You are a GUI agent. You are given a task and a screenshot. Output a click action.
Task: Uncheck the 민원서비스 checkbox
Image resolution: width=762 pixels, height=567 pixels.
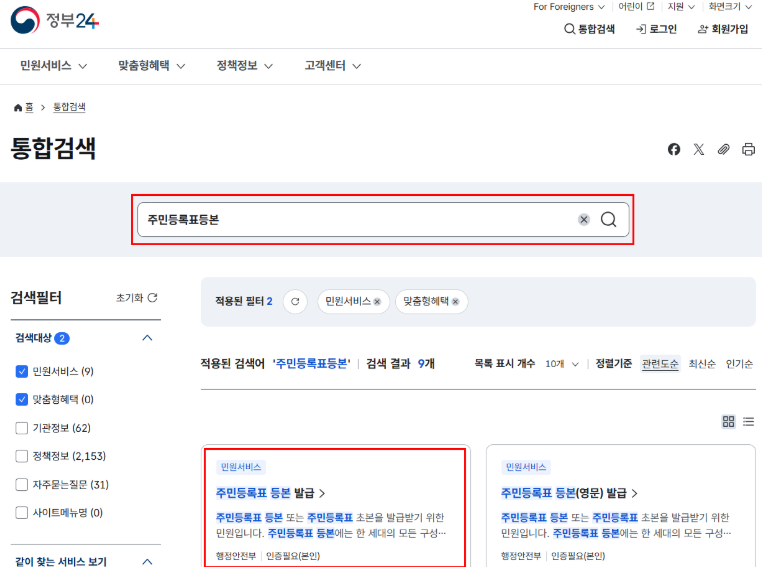pyautogui.click(x=22, y=371)
